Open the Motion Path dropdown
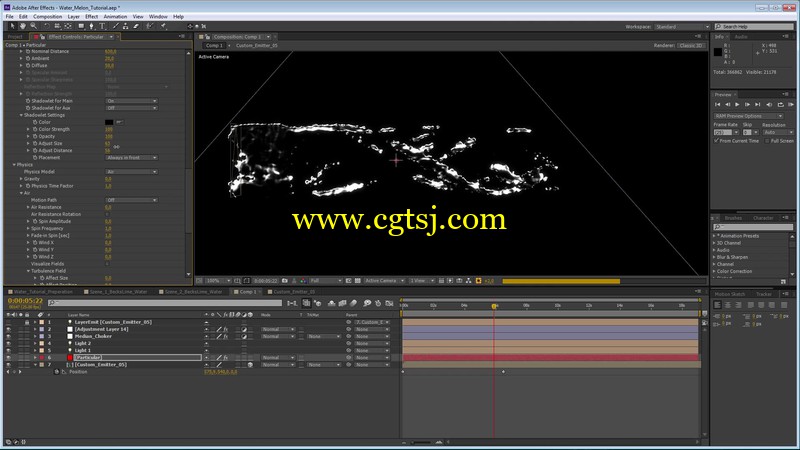Viewport: 800px width, 450px height. coord(131,200)
